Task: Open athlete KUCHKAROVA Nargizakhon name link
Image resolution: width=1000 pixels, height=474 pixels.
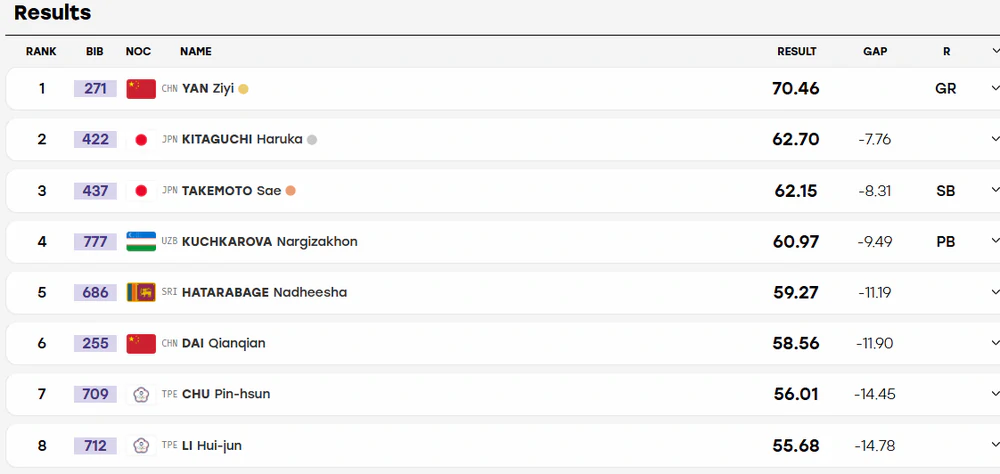Action: [270, 242]
